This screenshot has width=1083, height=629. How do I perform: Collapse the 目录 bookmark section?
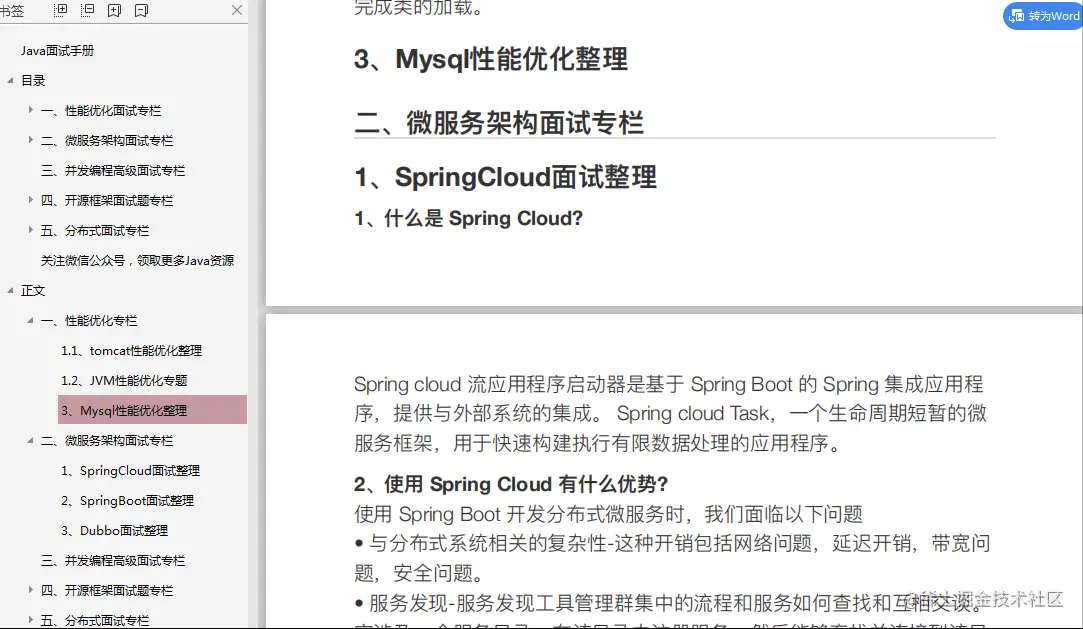10,80
